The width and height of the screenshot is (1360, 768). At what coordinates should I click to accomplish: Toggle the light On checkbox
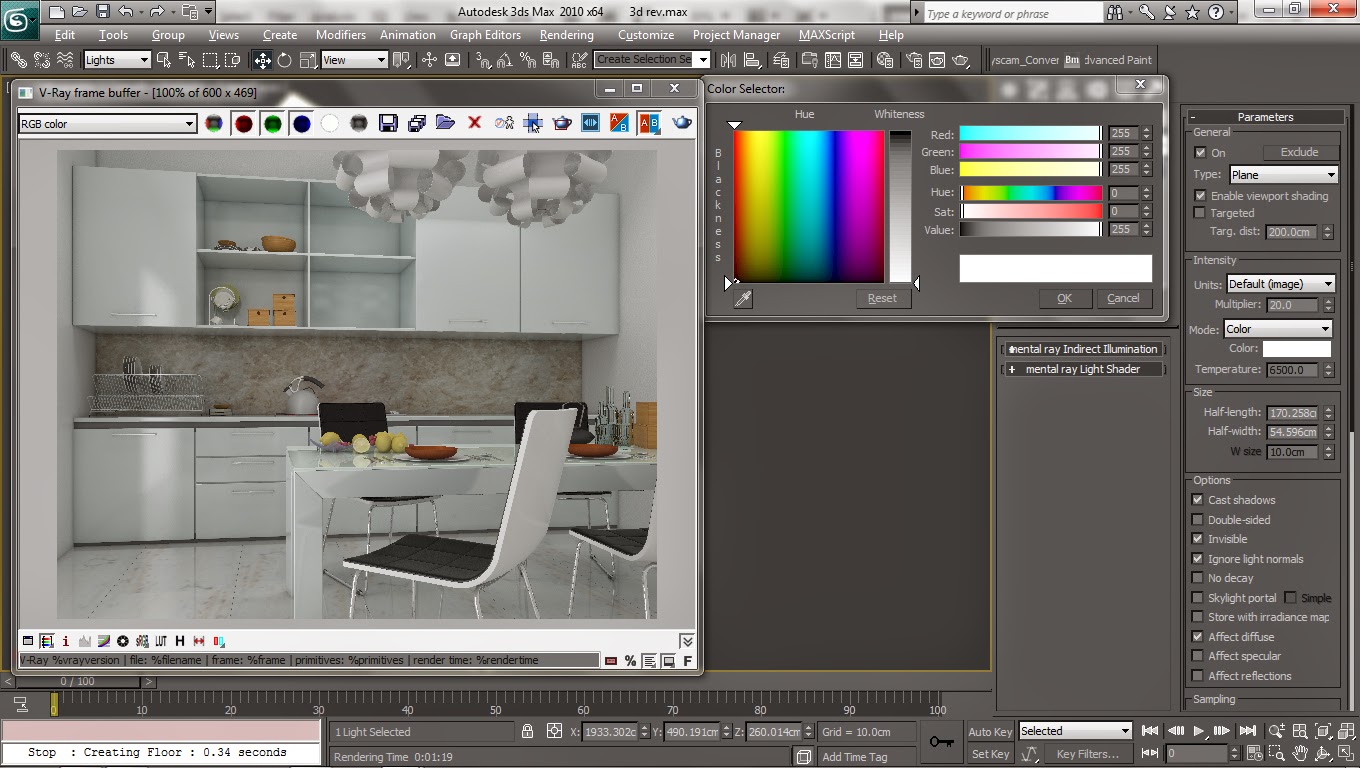1200,153
